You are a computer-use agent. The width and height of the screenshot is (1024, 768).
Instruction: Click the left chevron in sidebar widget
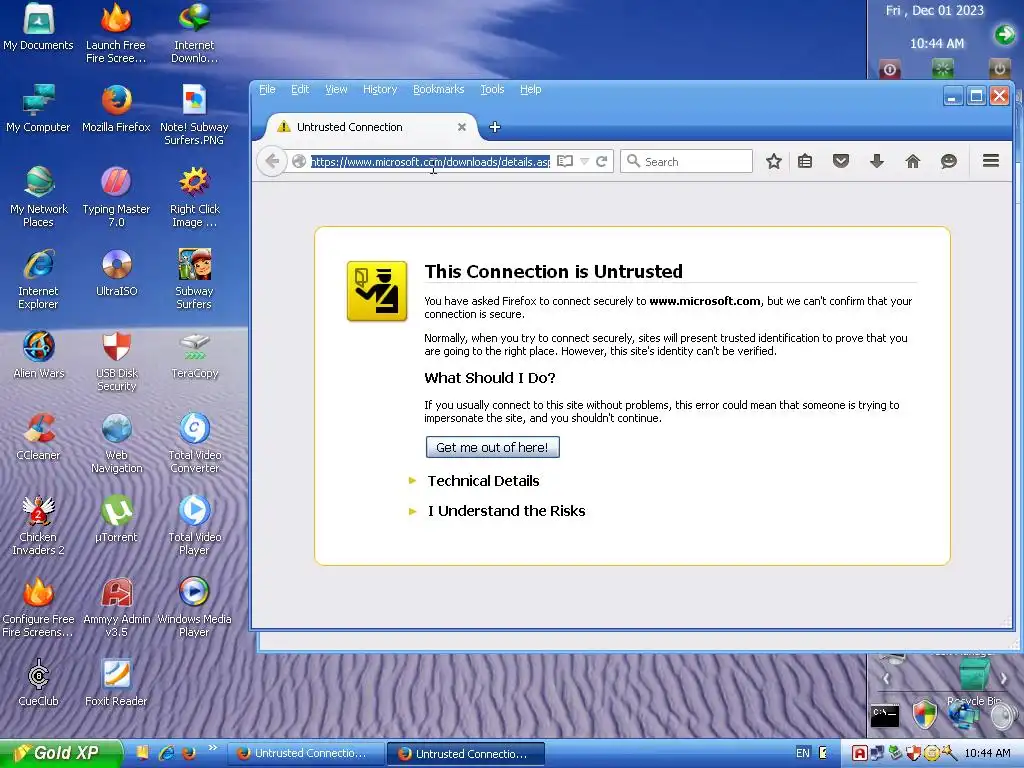pos(886,679)
